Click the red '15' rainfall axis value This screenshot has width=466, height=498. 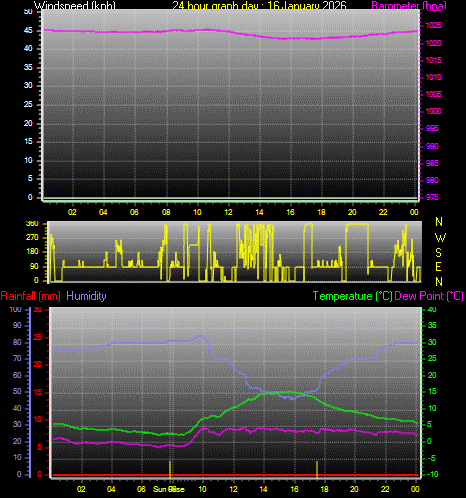[38, 392]
